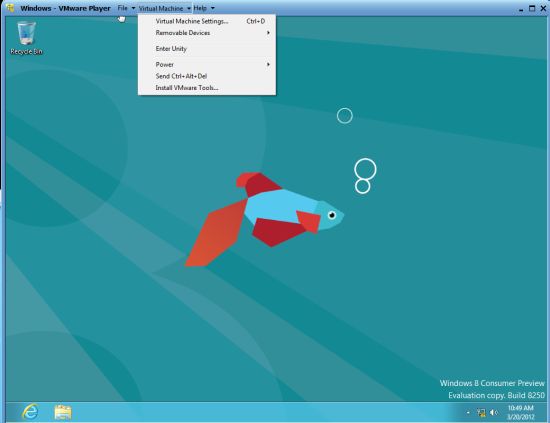Click the 3/20/2012 date in tray
550x423 pixels.
(x=521, y=417)
